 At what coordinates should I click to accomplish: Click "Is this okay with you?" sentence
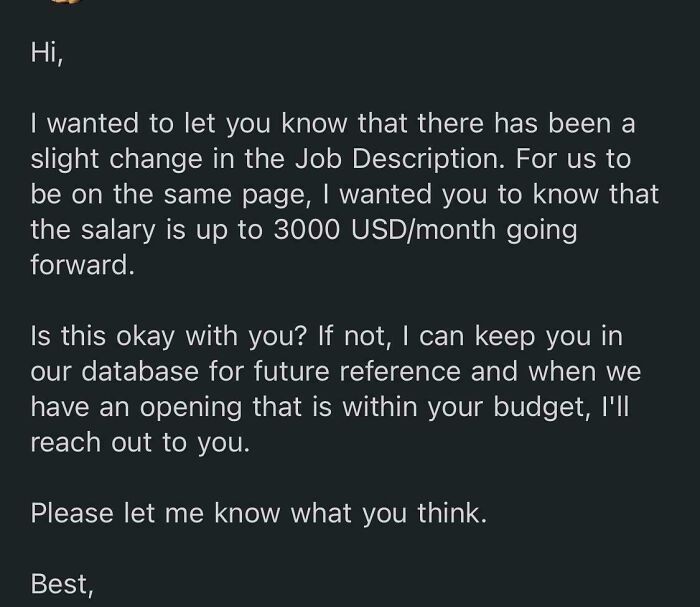[168, 336]
